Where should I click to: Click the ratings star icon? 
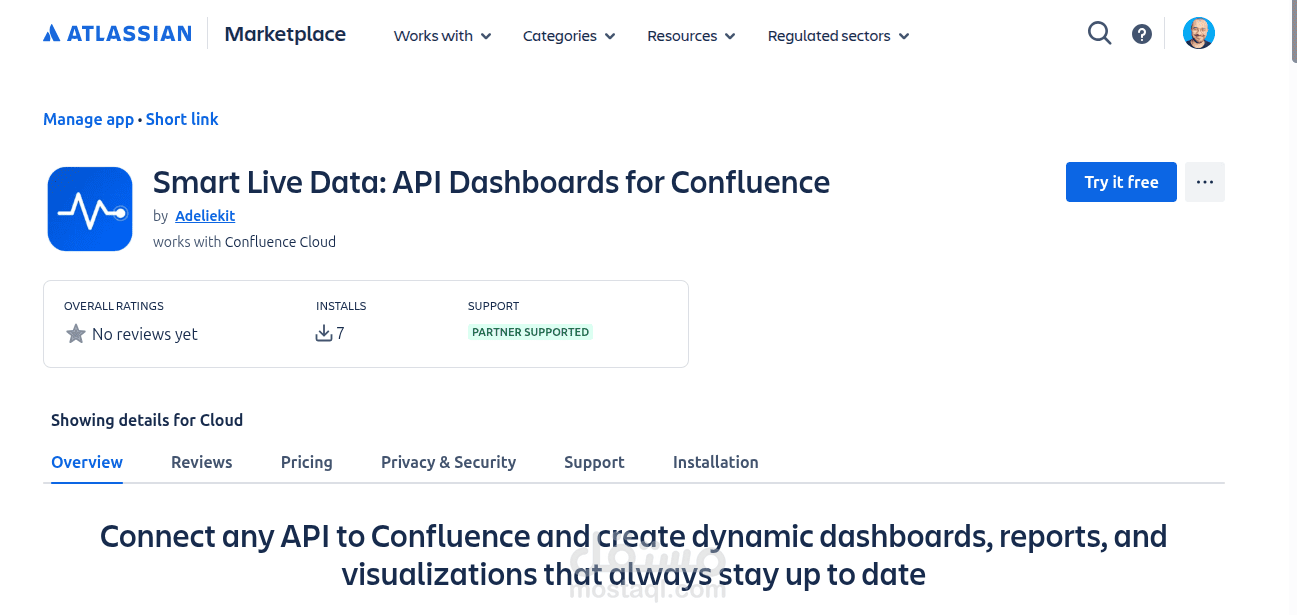(76, 334)
